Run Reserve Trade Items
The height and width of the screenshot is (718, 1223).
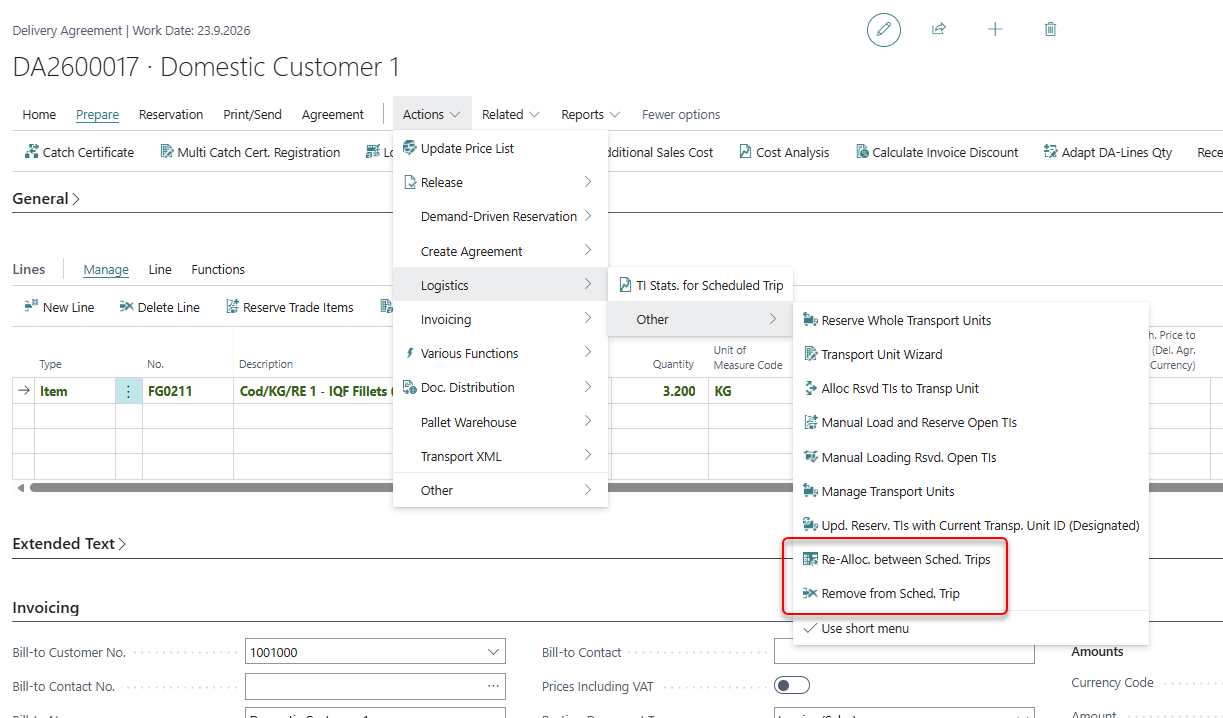click(x=290, y=307)
